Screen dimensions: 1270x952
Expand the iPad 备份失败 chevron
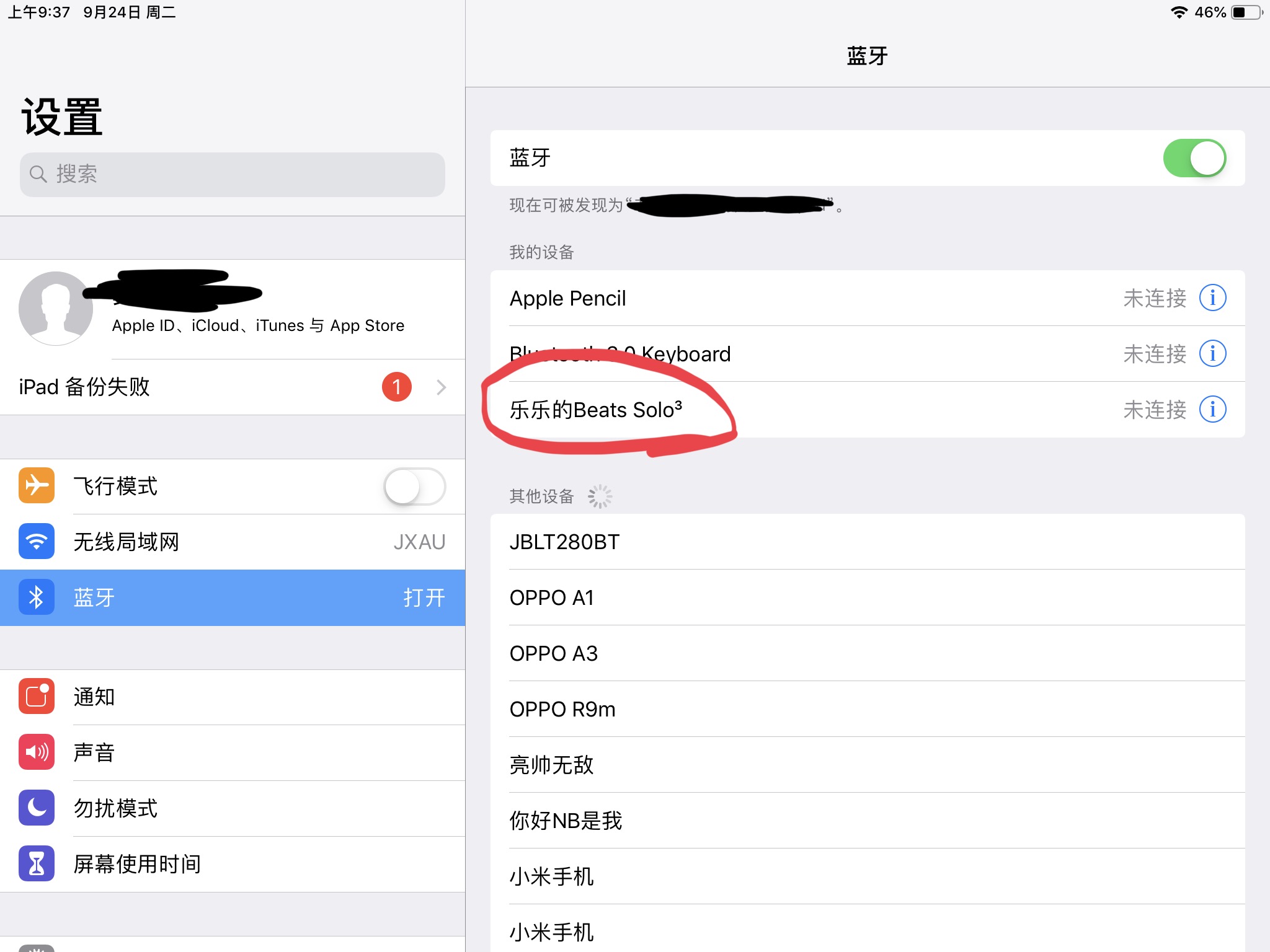(x=441, y=387)
